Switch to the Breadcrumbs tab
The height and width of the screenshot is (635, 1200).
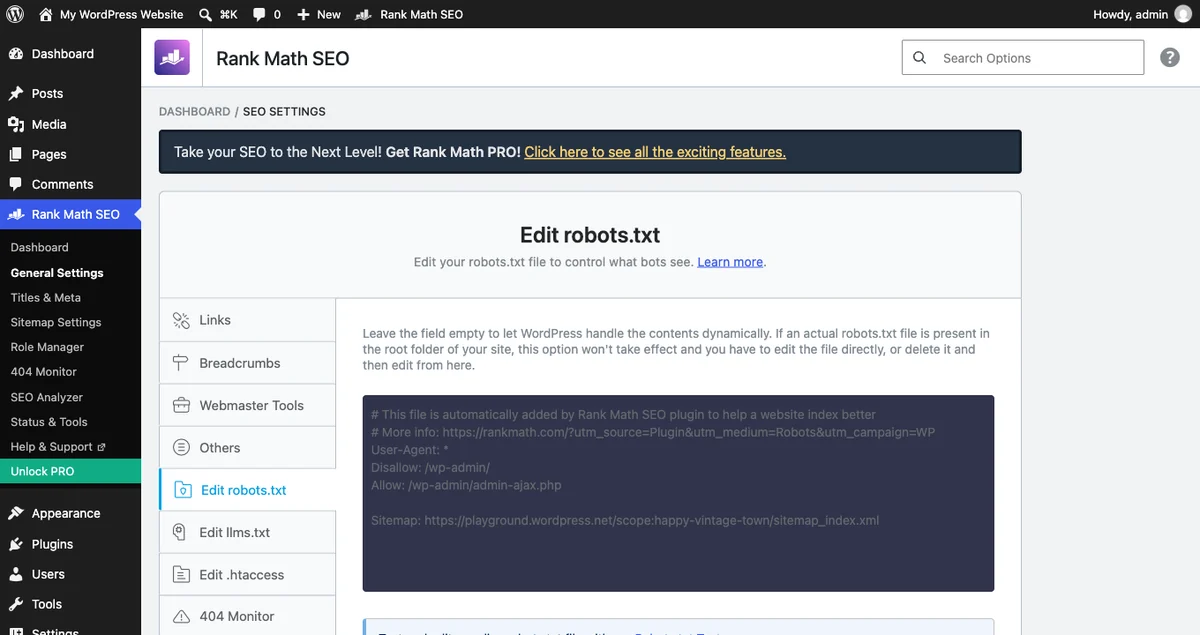[x=248, y=363]
